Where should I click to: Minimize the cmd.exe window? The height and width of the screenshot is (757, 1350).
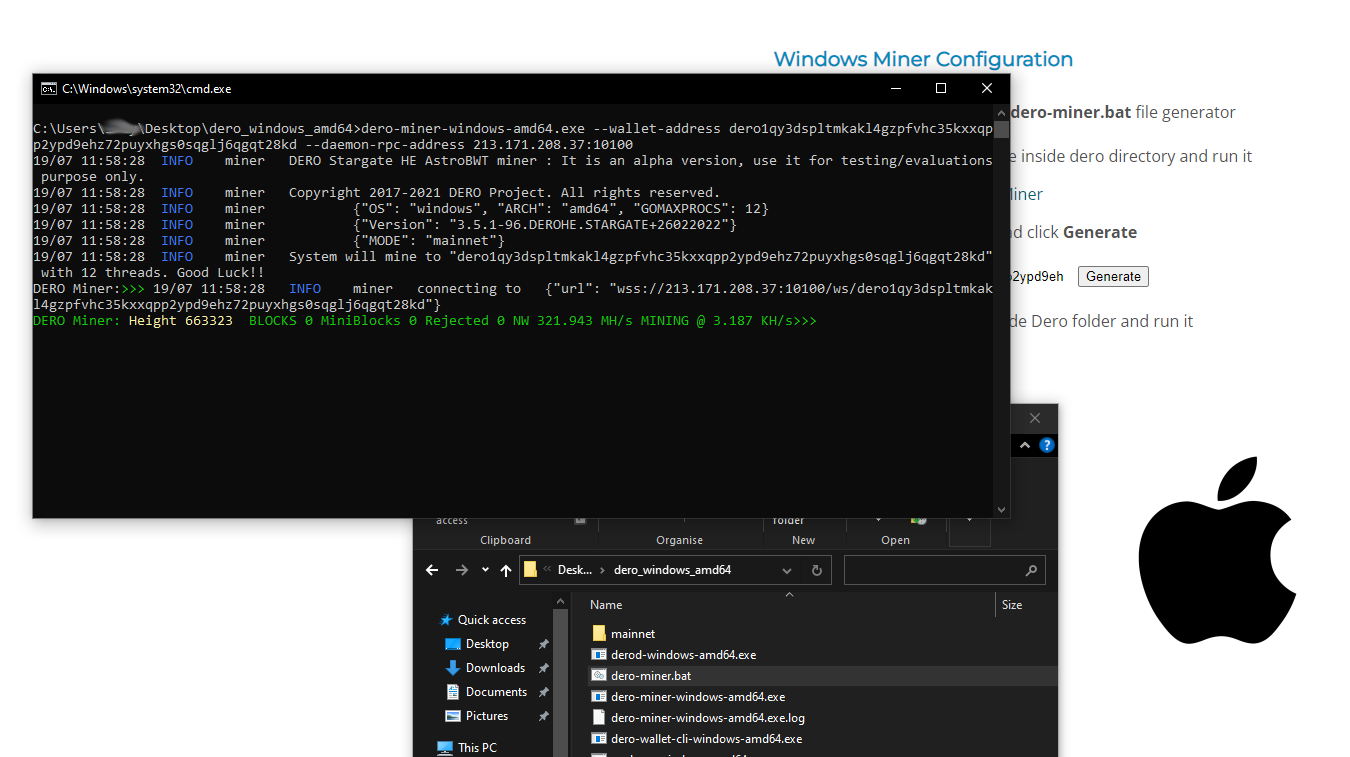point(895,88)
